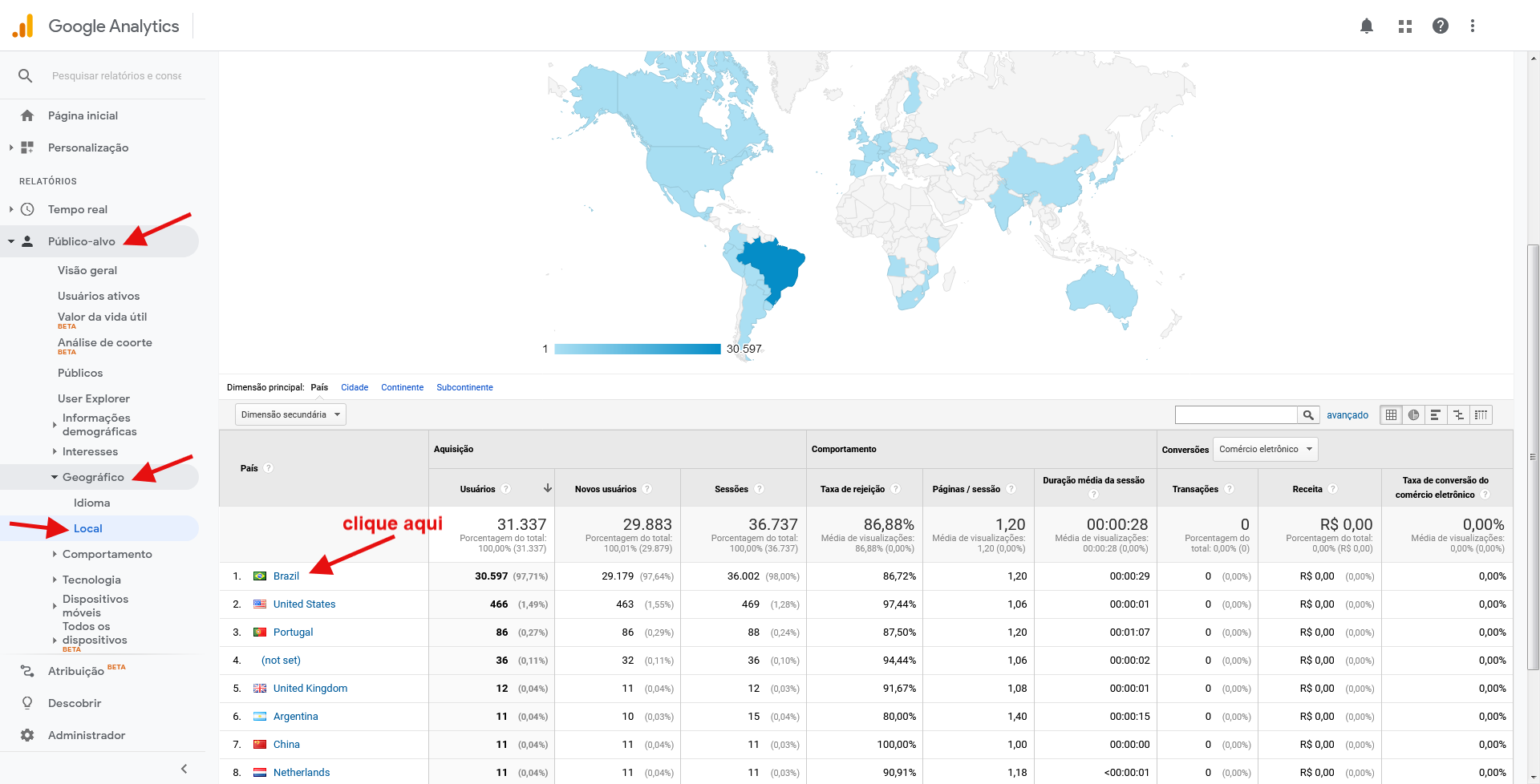Open the three-dot more options menu
The image size is (1540, 784).
point(1473,26)
